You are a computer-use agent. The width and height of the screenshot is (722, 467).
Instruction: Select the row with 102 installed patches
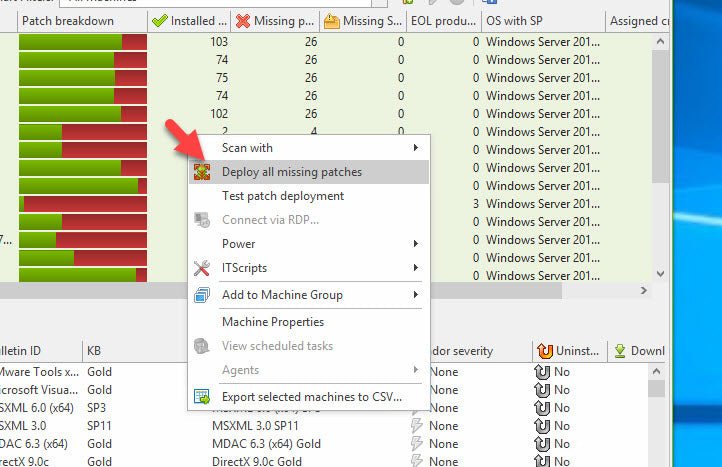326,114
